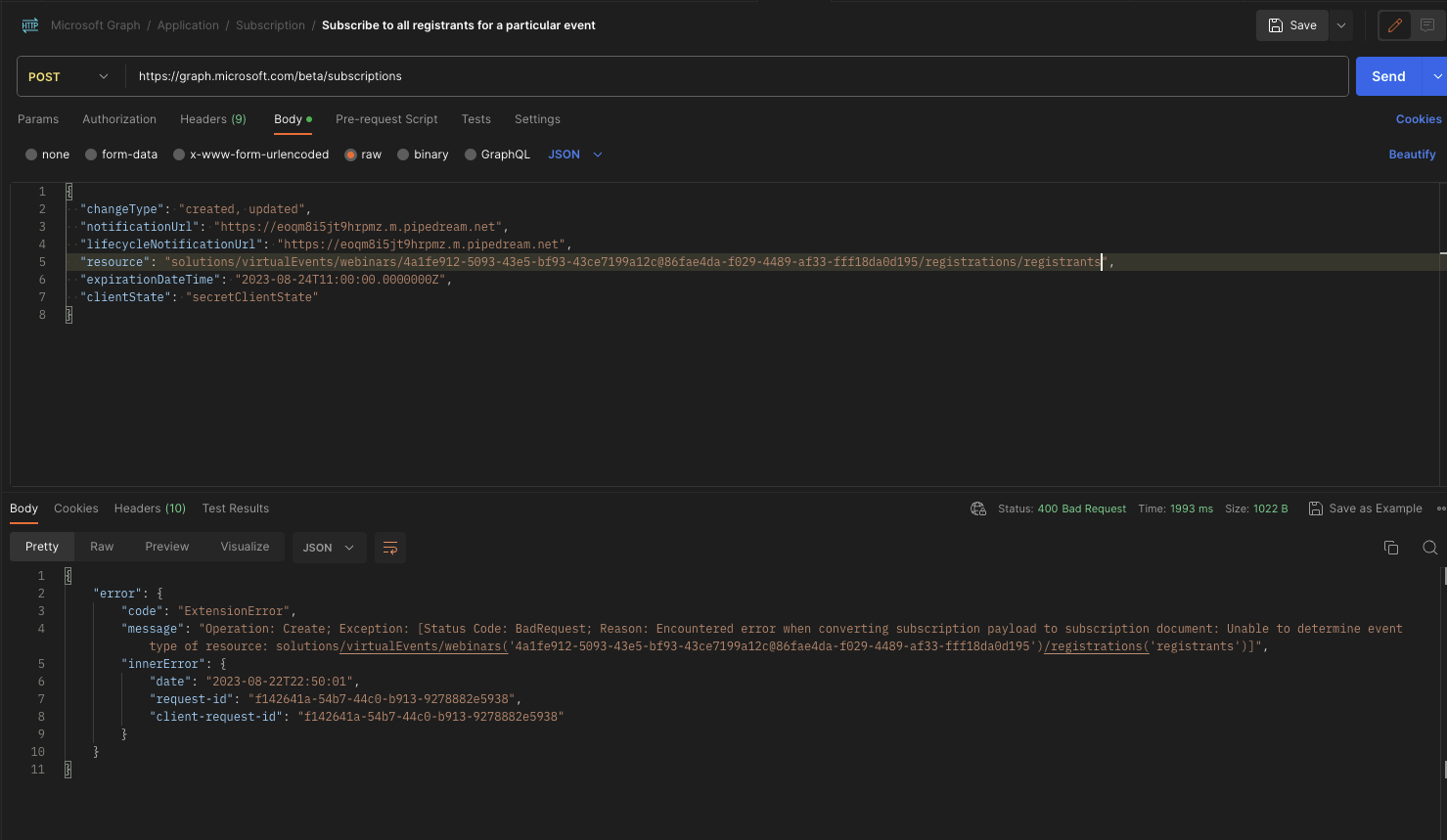The height and width of the screenshot is (840, 1447).
Task: Open the POST method dropdown
Action: (70, 76)
